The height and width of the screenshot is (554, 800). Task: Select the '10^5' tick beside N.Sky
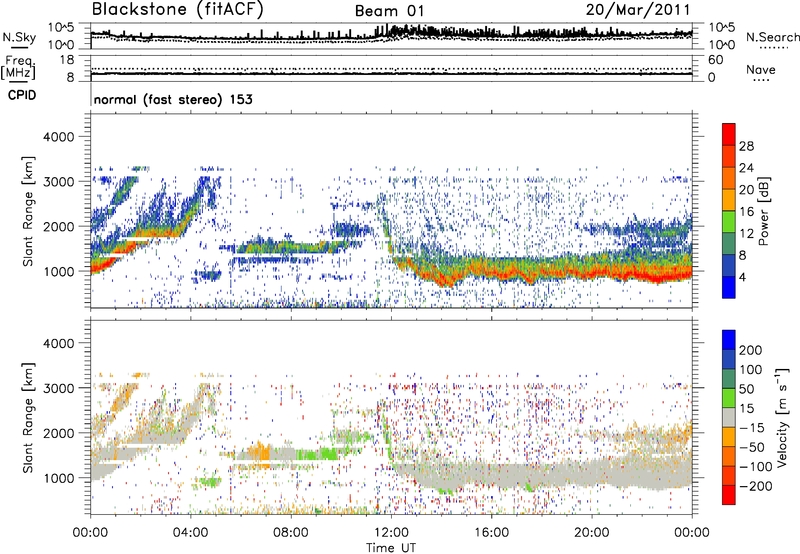61,28
